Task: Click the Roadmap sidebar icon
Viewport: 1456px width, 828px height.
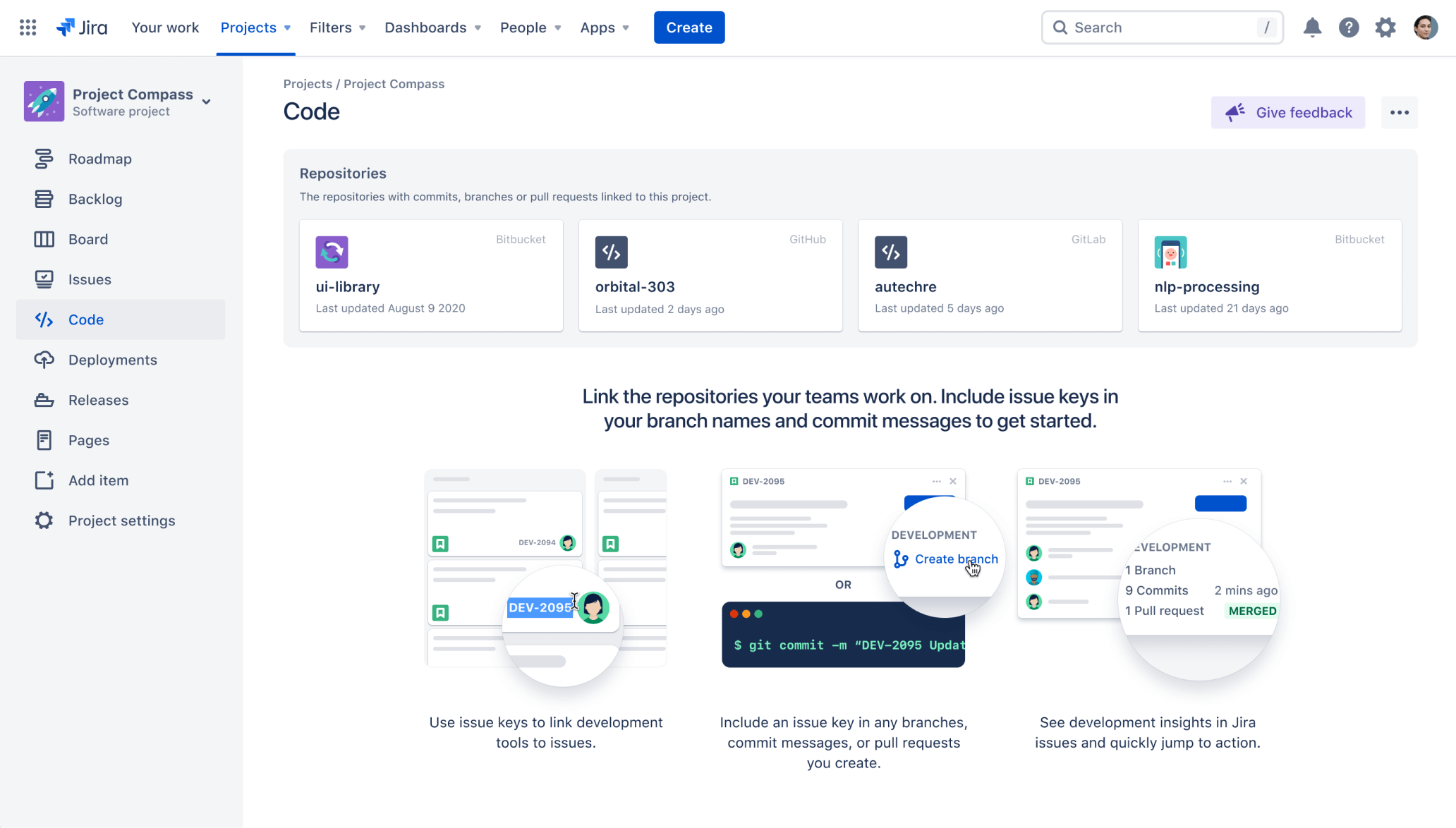Action: [x=42, y=158]
